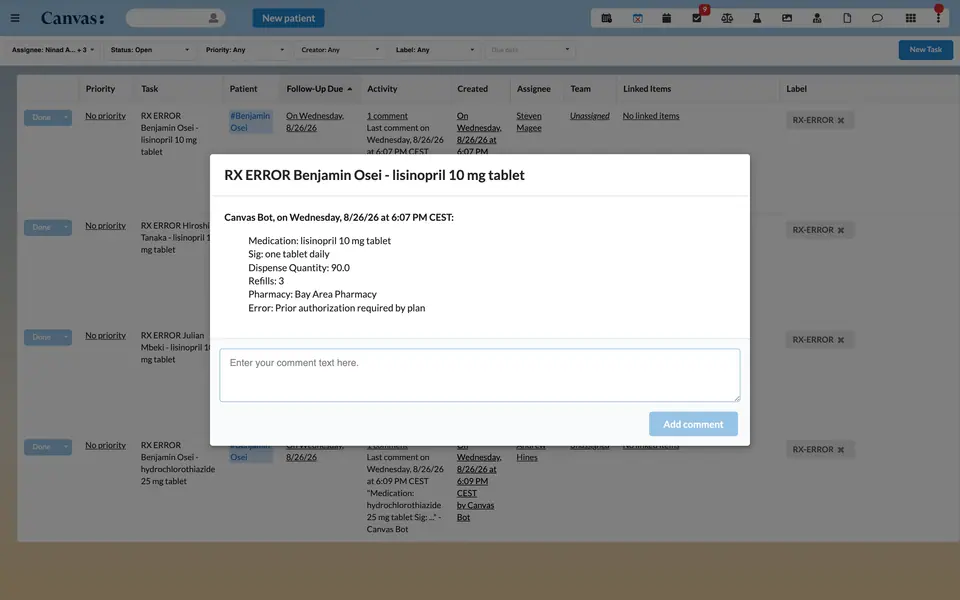Image resolution: width=960 pixels, height=600 pixels.
Task: Click the Label column header
Action: click(797, 89)
